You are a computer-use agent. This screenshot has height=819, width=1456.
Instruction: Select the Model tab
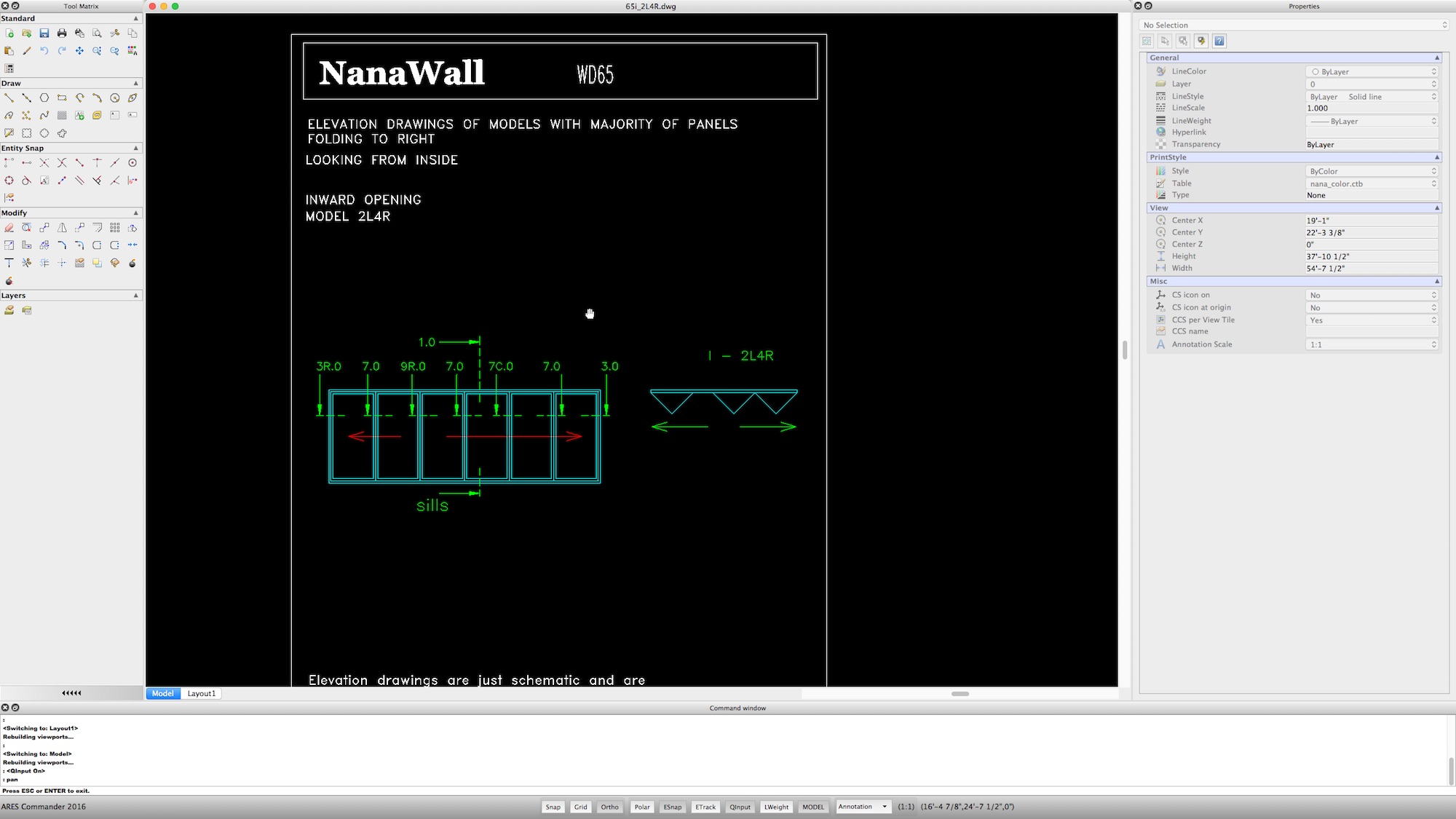pos(163,694)
